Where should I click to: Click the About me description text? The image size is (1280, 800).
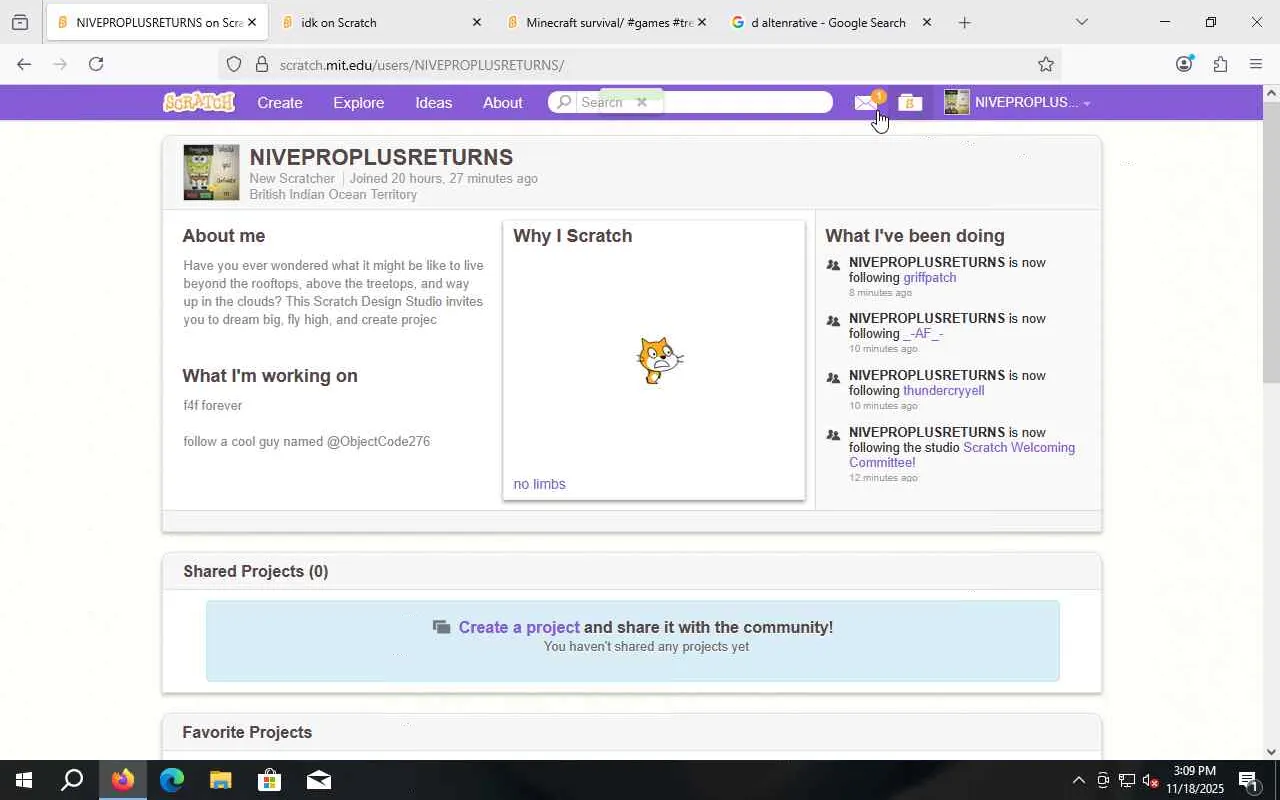click(x=333, y=293)
